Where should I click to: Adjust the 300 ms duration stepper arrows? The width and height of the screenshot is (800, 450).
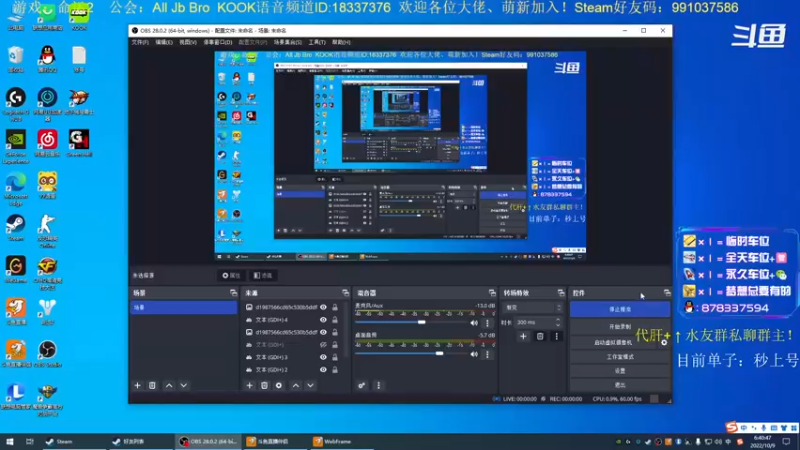pos(558,322)
